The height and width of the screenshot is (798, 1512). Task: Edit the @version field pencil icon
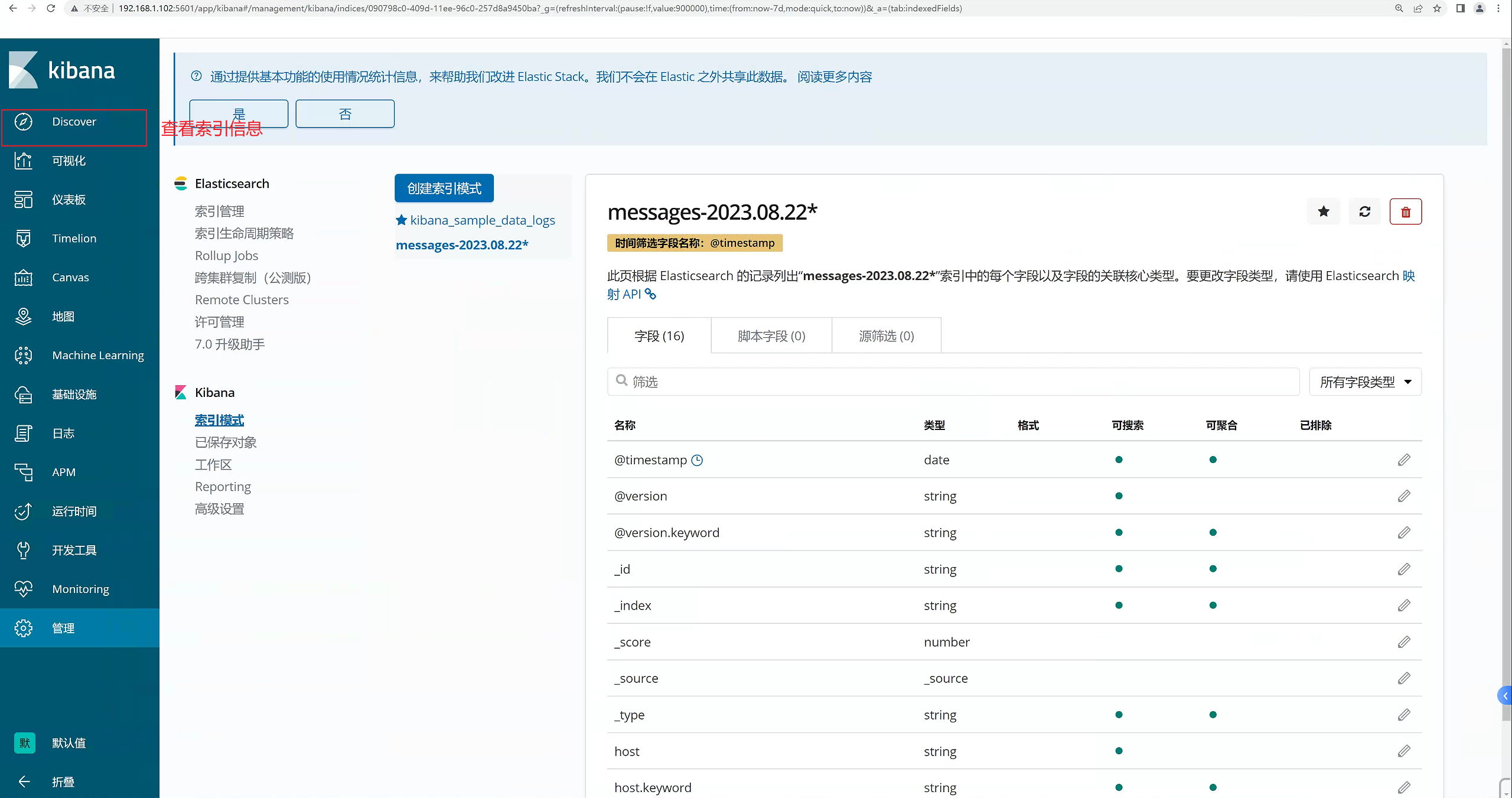pos(1404,496)
